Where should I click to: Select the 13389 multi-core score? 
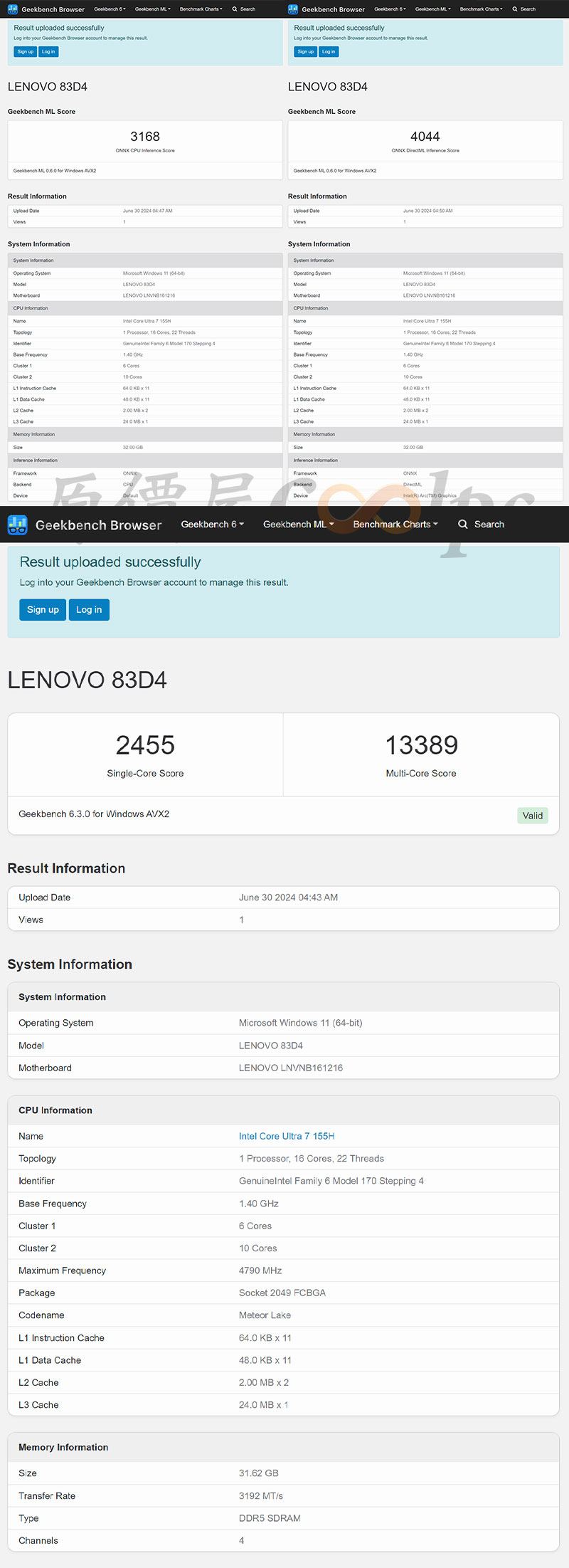tap(422, 745)
